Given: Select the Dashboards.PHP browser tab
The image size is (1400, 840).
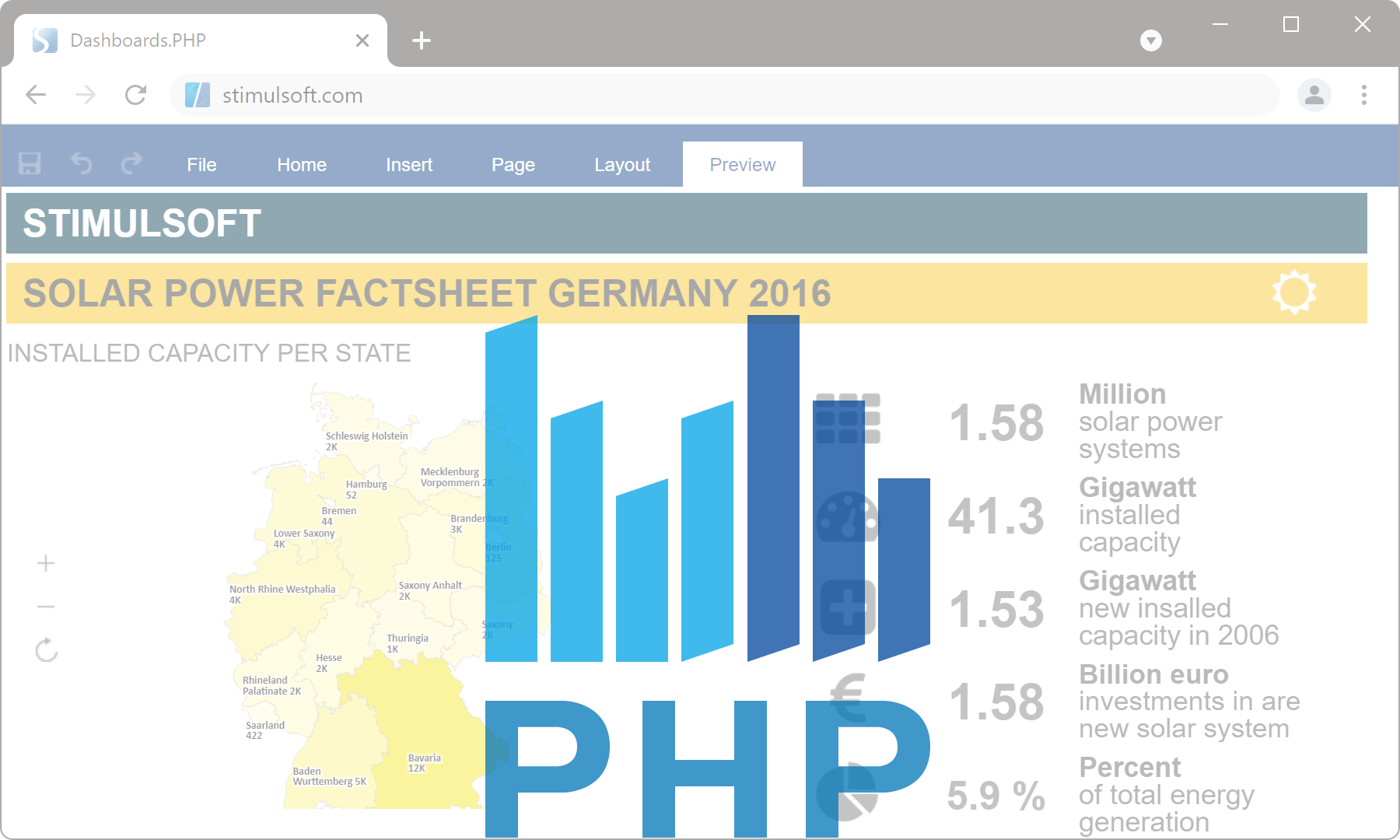Looking at the screenshot, I should pos(201,40).
